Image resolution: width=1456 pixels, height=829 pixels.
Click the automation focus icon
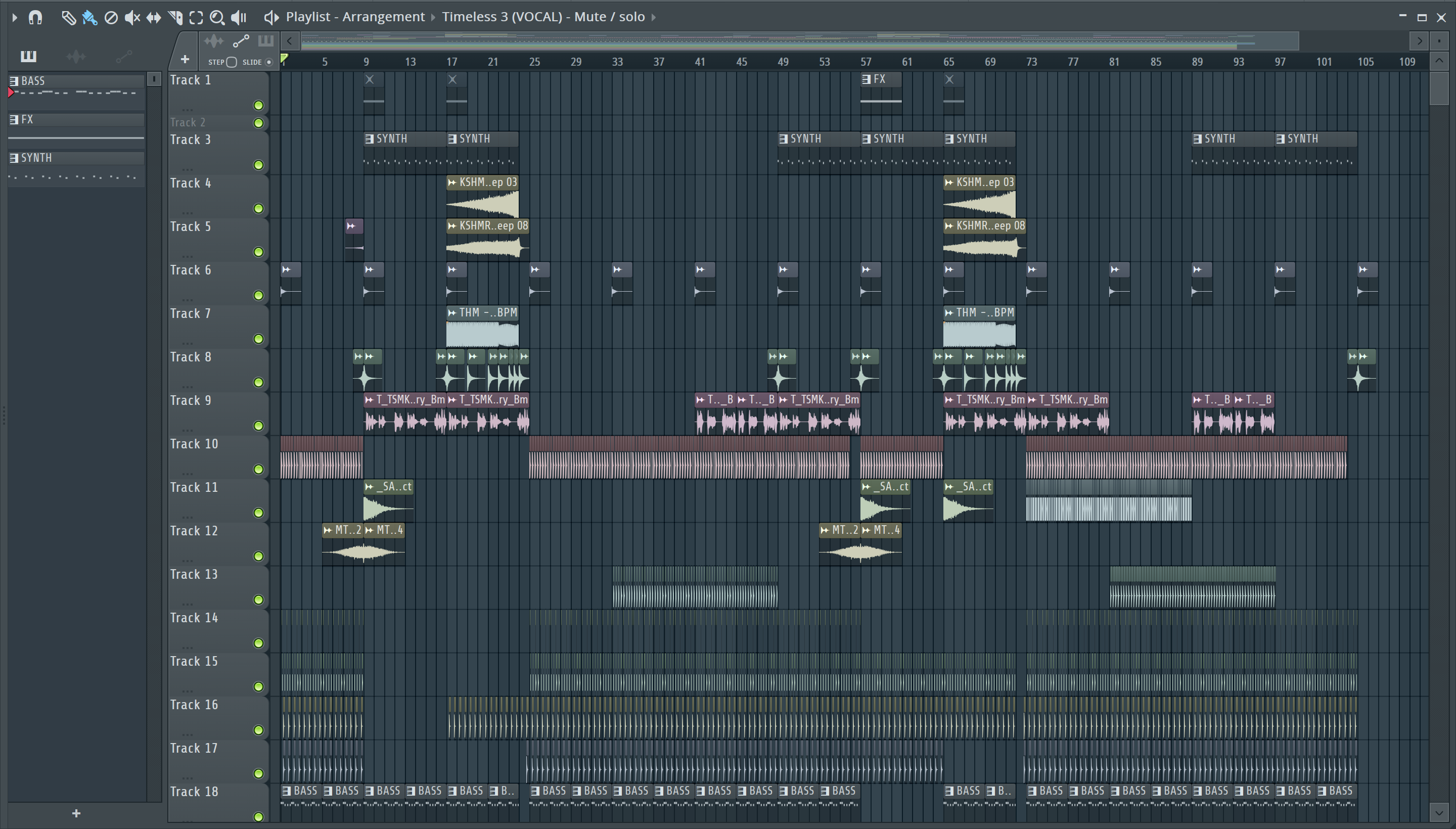(241, 41)
